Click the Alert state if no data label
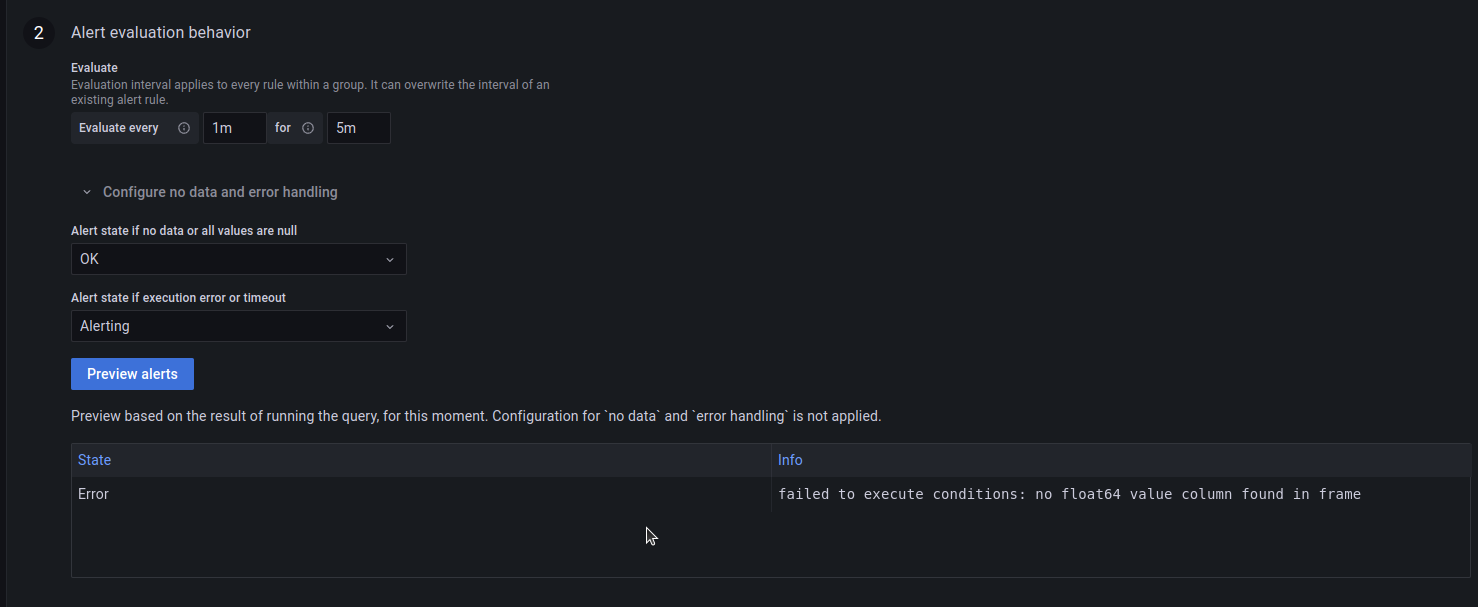 click(184, 230)
